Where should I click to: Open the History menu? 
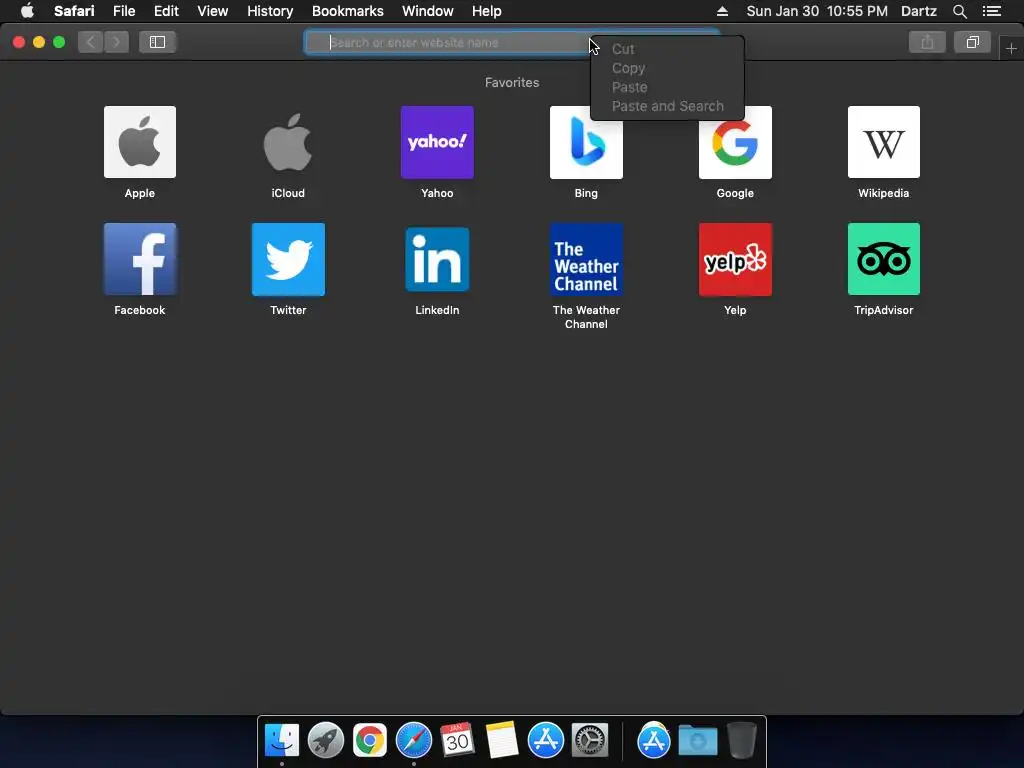point(270,11)
